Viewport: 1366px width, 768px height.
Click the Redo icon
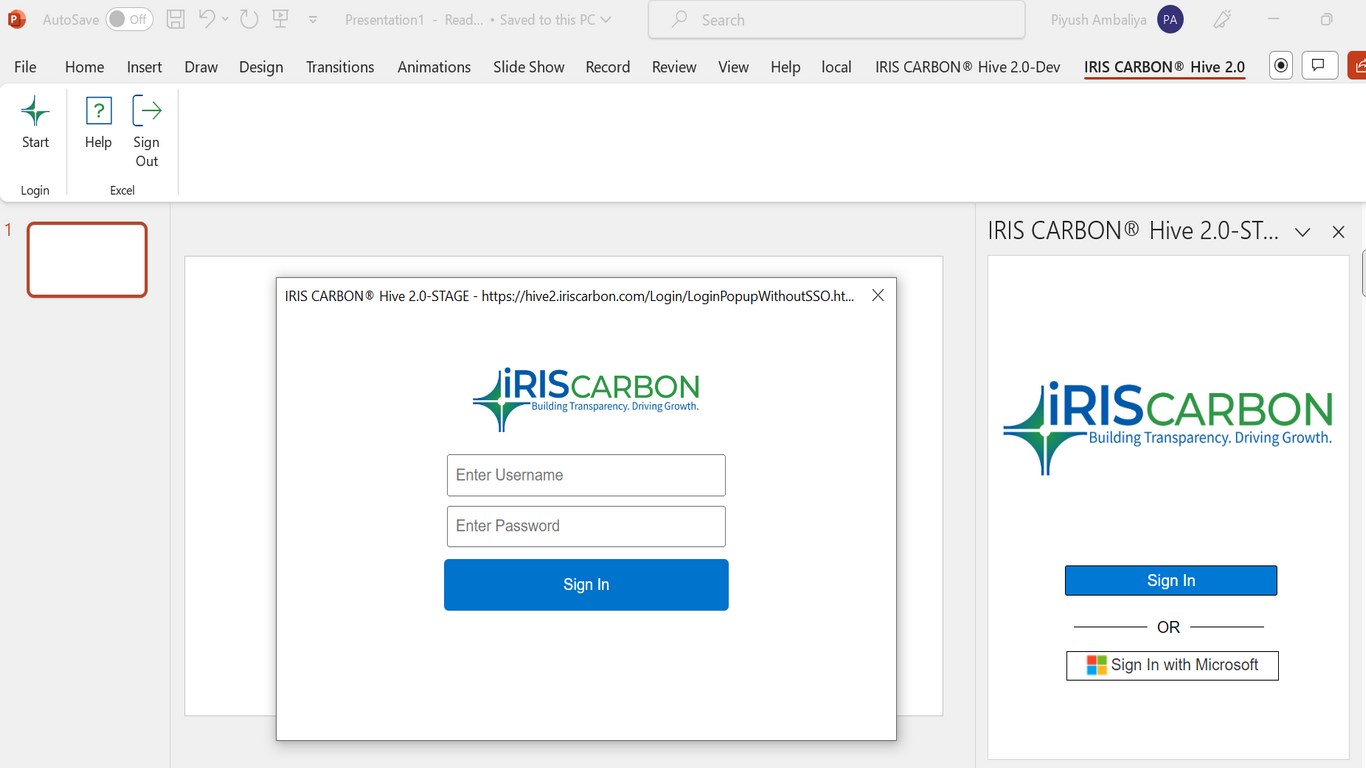(x=249, y=19)
